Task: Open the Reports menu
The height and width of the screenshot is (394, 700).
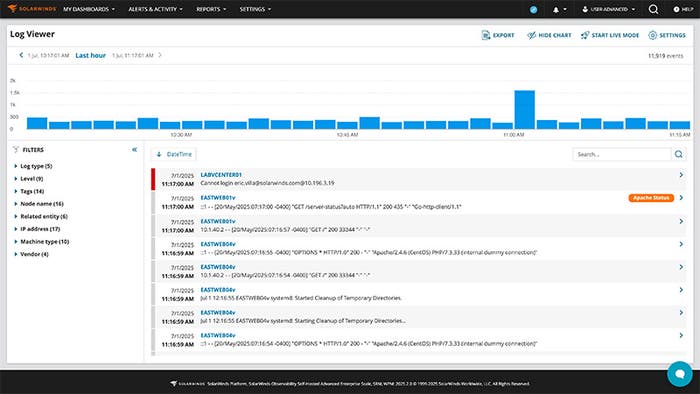Action: [x=211, y=9]
